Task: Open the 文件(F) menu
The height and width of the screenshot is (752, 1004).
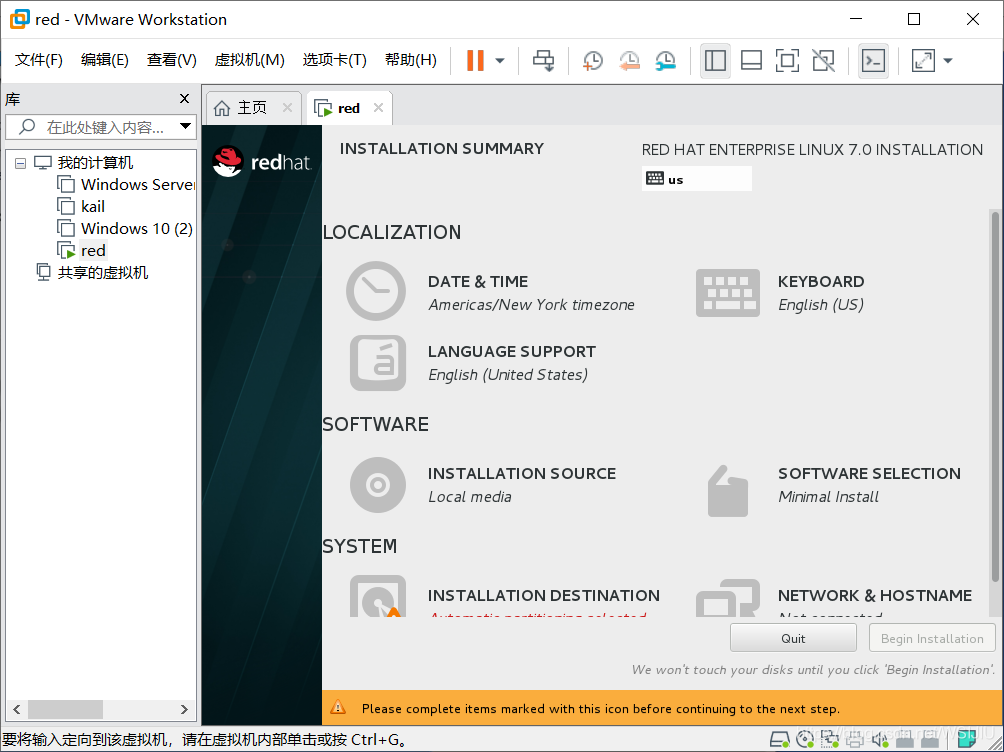Action: coord(38,60)
